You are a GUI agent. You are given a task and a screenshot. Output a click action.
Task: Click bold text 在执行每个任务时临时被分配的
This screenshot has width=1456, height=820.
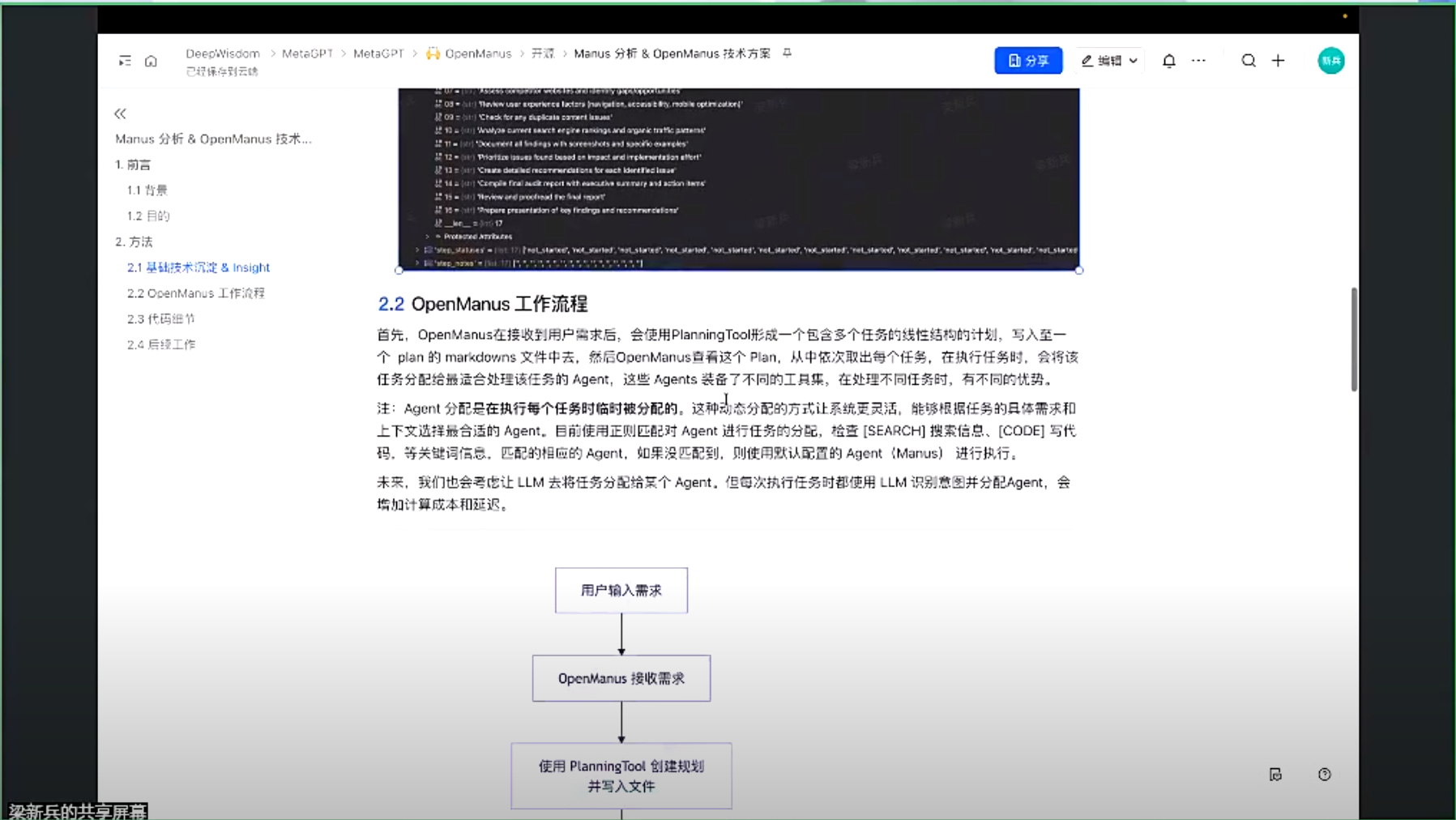[581, 408]
